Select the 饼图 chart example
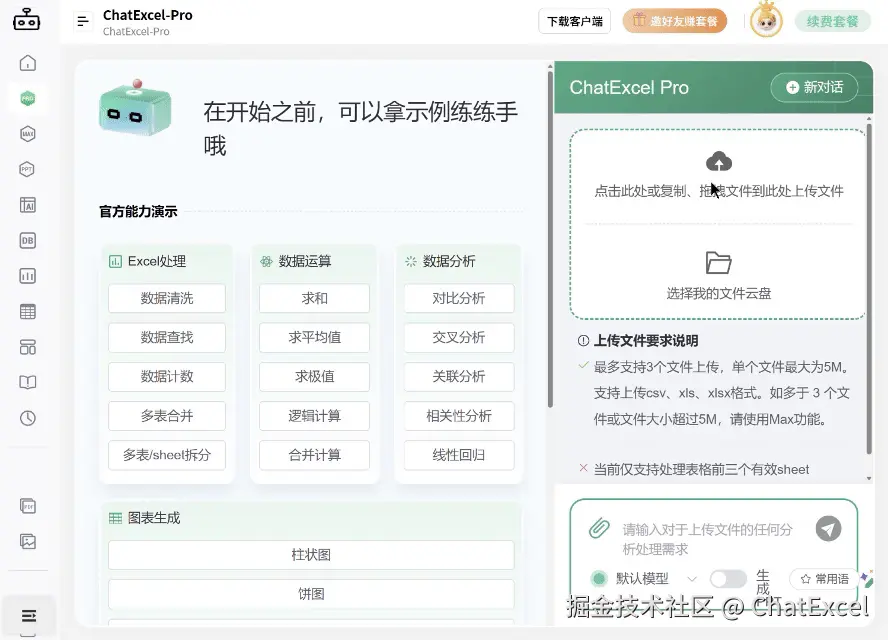Viewport: 888px width, 640px height. click(311, 594)
